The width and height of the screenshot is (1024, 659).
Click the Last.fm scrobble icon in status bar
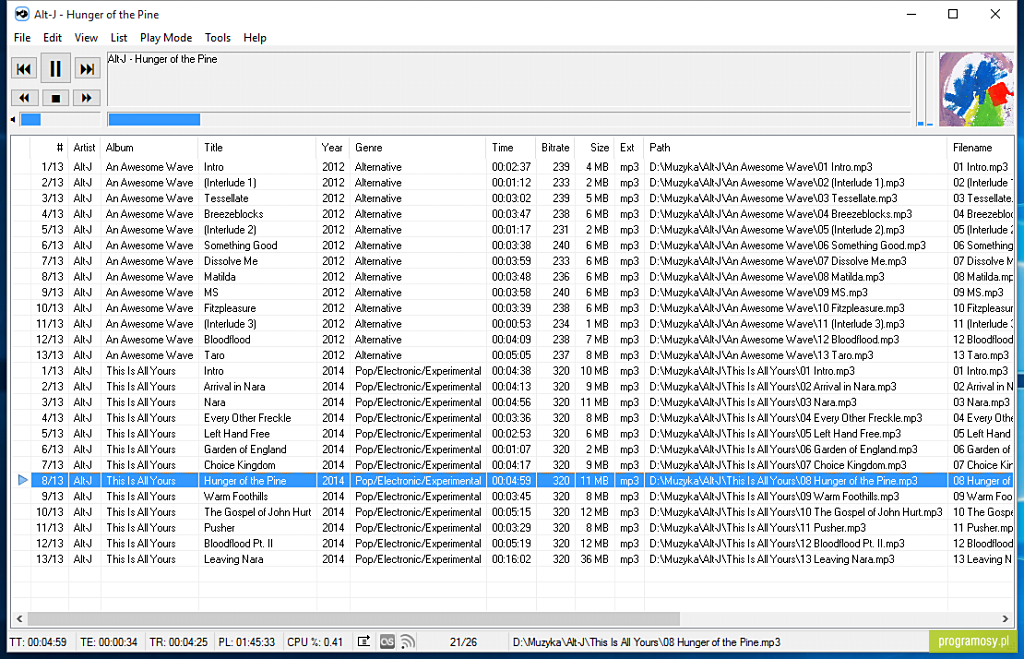coord(387,642)
